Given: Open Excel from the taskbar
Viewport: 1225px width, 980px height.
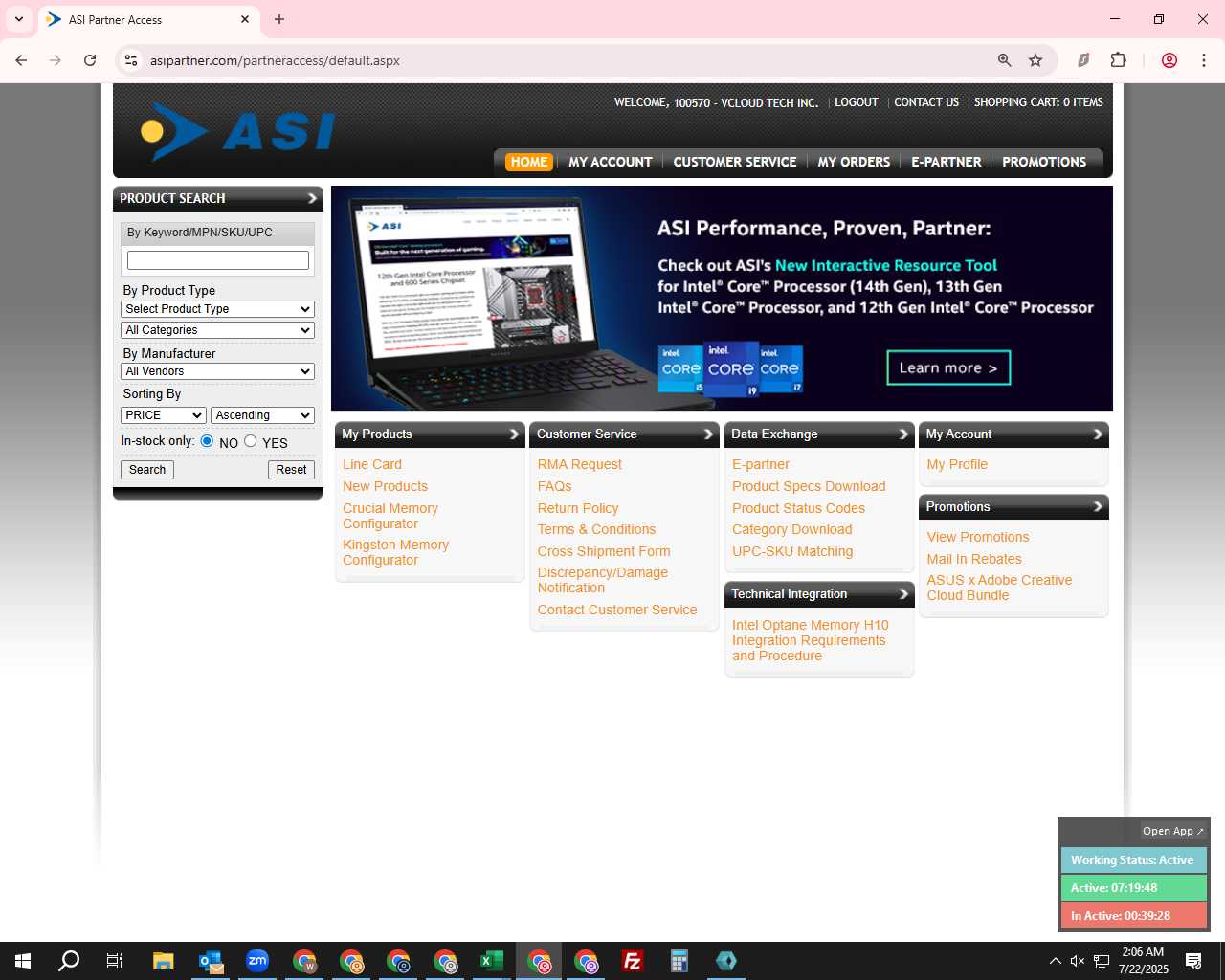Looking at the screenshot, I should tap(492, 961).
